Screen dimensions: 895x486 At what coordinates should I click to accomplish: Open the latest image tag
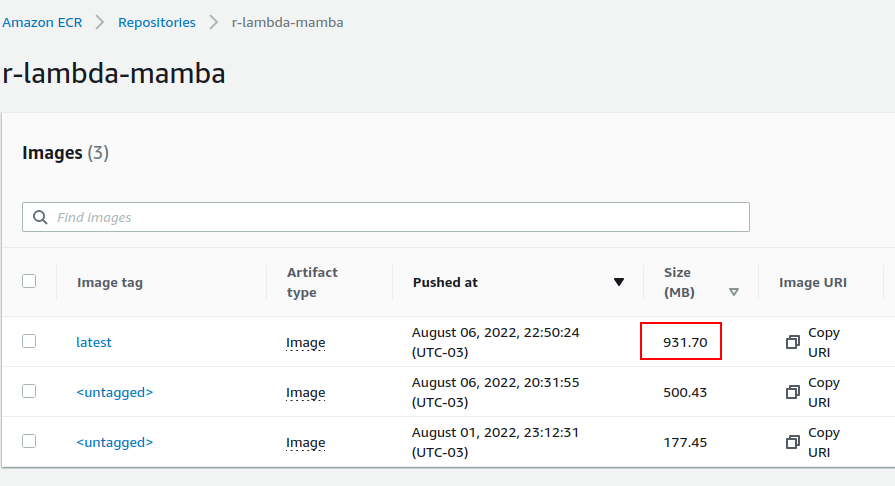94,342
